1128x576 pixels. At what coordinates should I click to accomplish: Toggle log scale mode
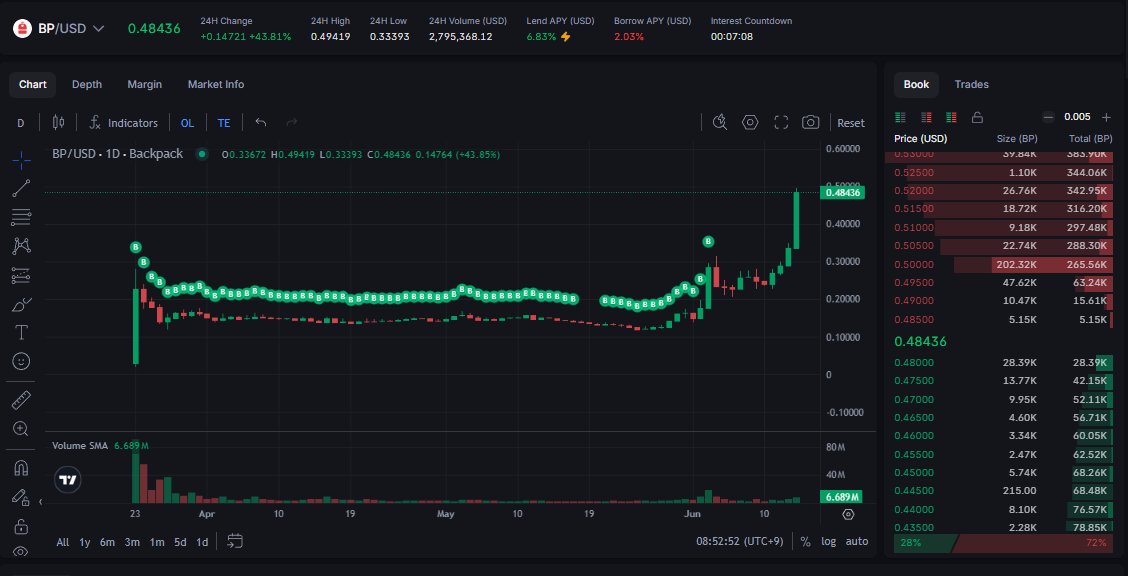(x=829, y=541)
